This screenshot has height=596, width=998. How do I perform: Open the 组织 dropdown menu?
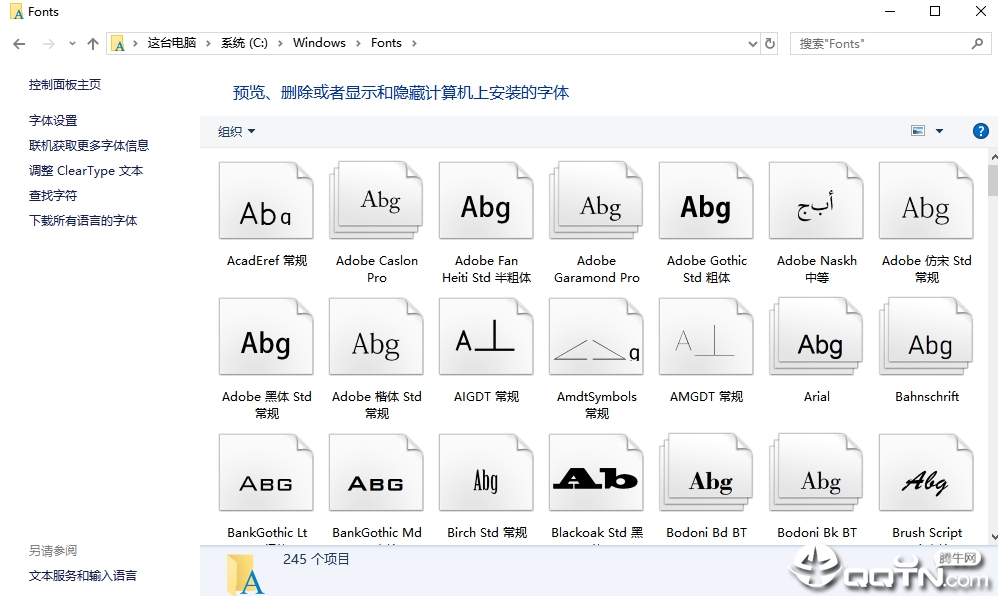click(x=236, y=132)
